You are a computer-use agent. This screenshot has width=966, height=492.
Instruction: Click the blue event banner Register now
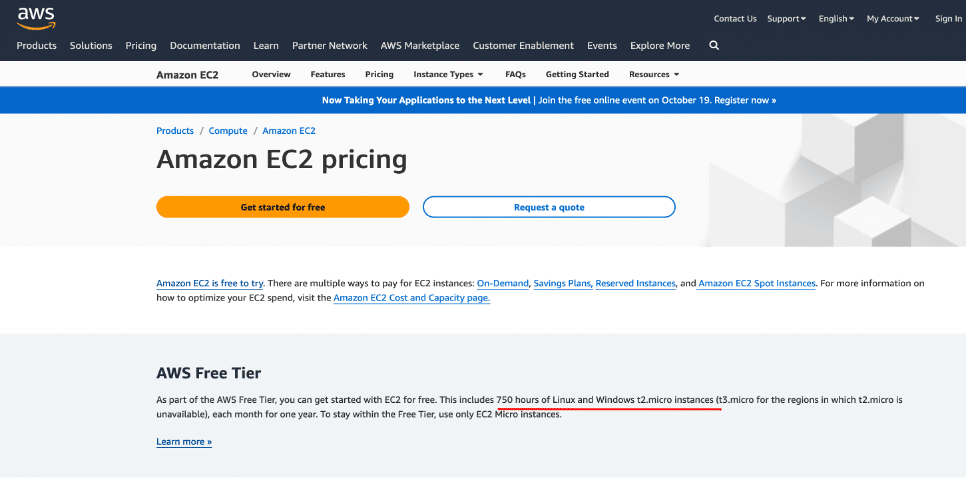745,100
